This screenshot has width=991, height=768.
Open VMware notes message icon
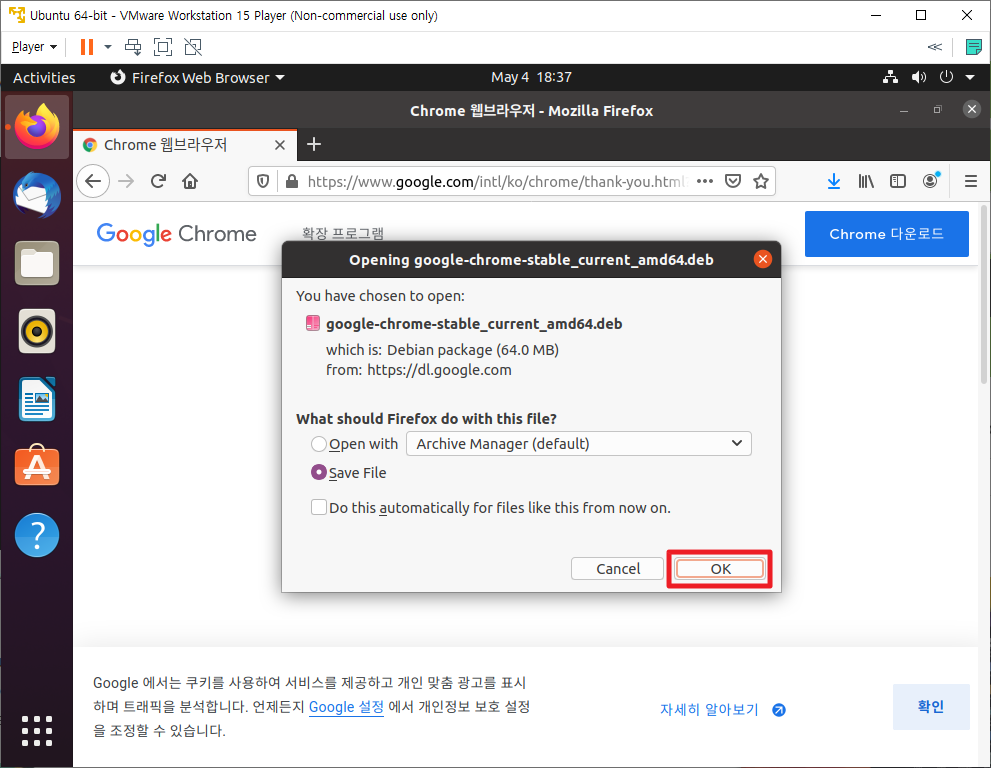coord(973,47)
